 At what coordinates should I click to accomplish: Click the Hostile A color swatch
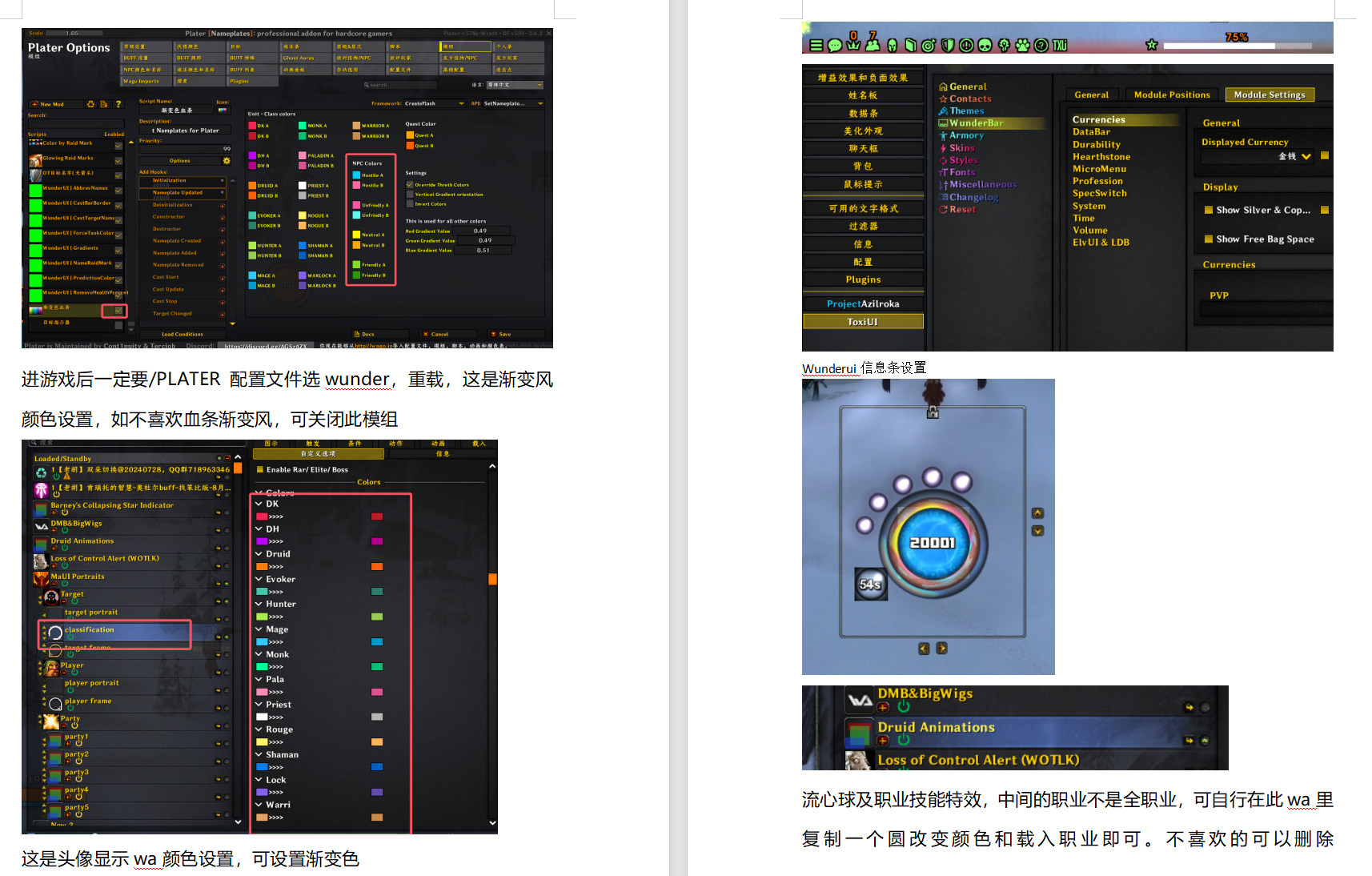[356, 175]
